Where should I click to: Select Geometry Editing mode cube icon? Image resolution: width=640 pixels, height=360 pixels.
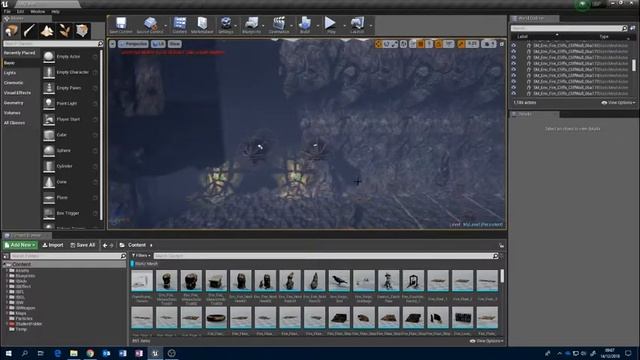point(82,31)
